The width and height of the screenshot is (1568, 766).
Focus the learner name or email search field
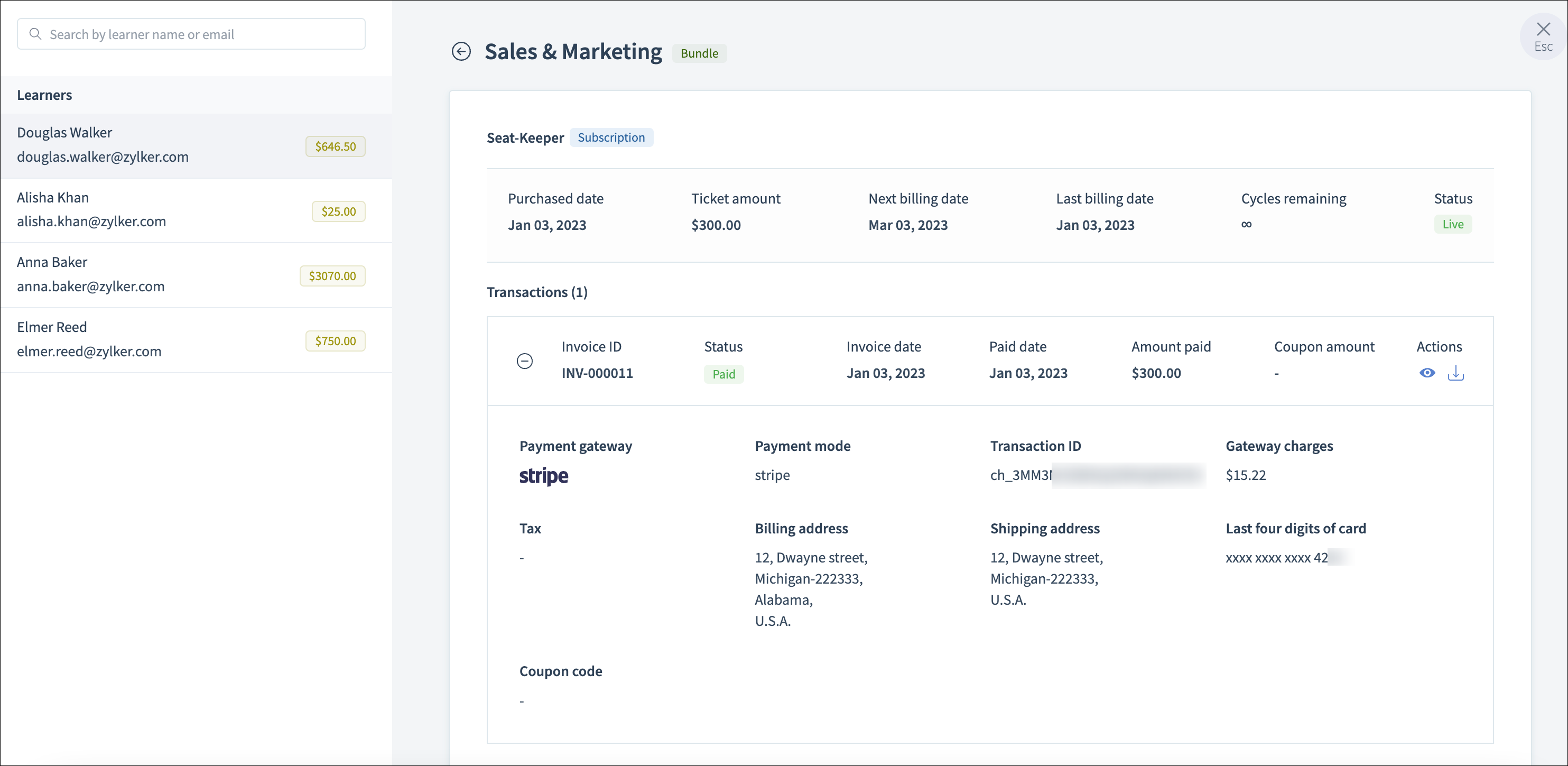(x=201, y=34)
